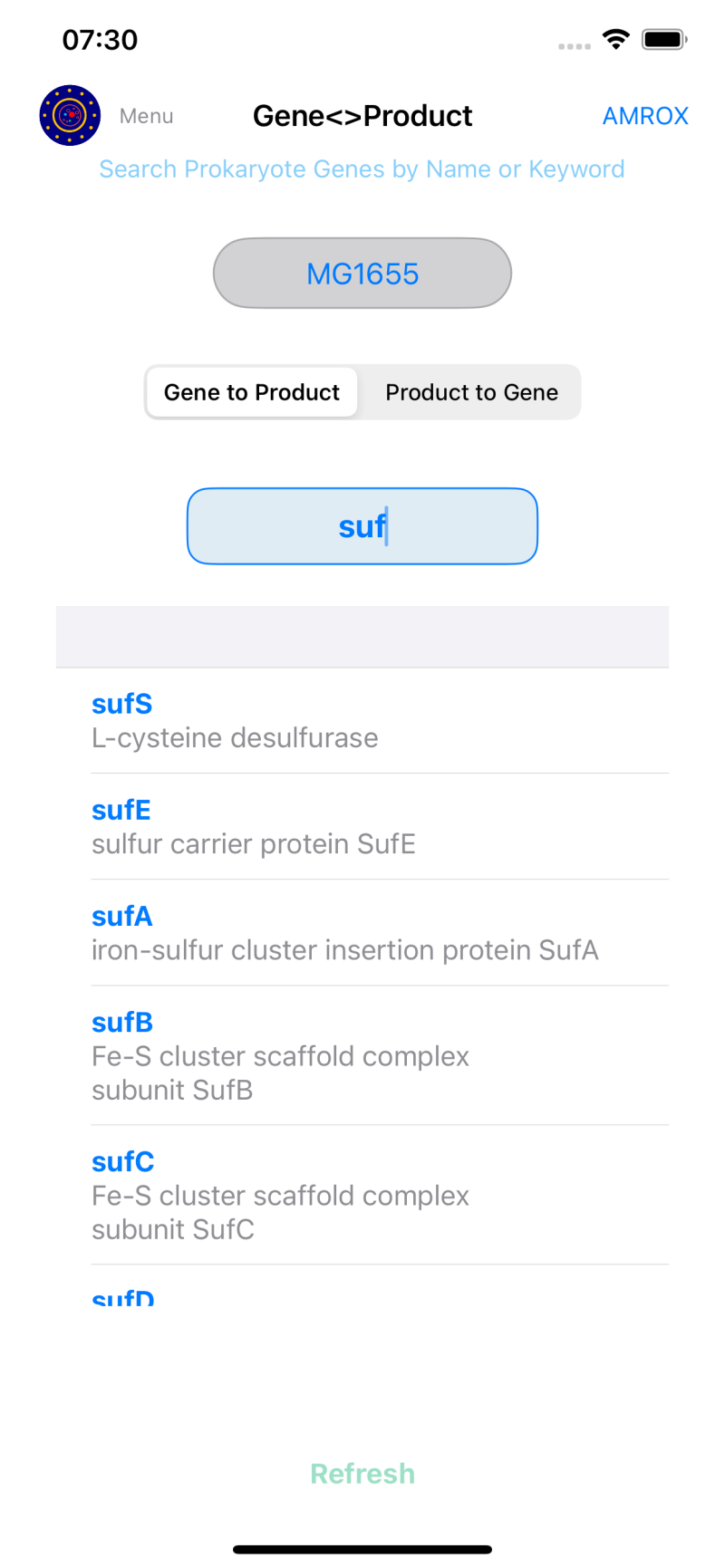725x1568 pixels.
Task: Choose the sufA result row
Action: tap(362, 933)
